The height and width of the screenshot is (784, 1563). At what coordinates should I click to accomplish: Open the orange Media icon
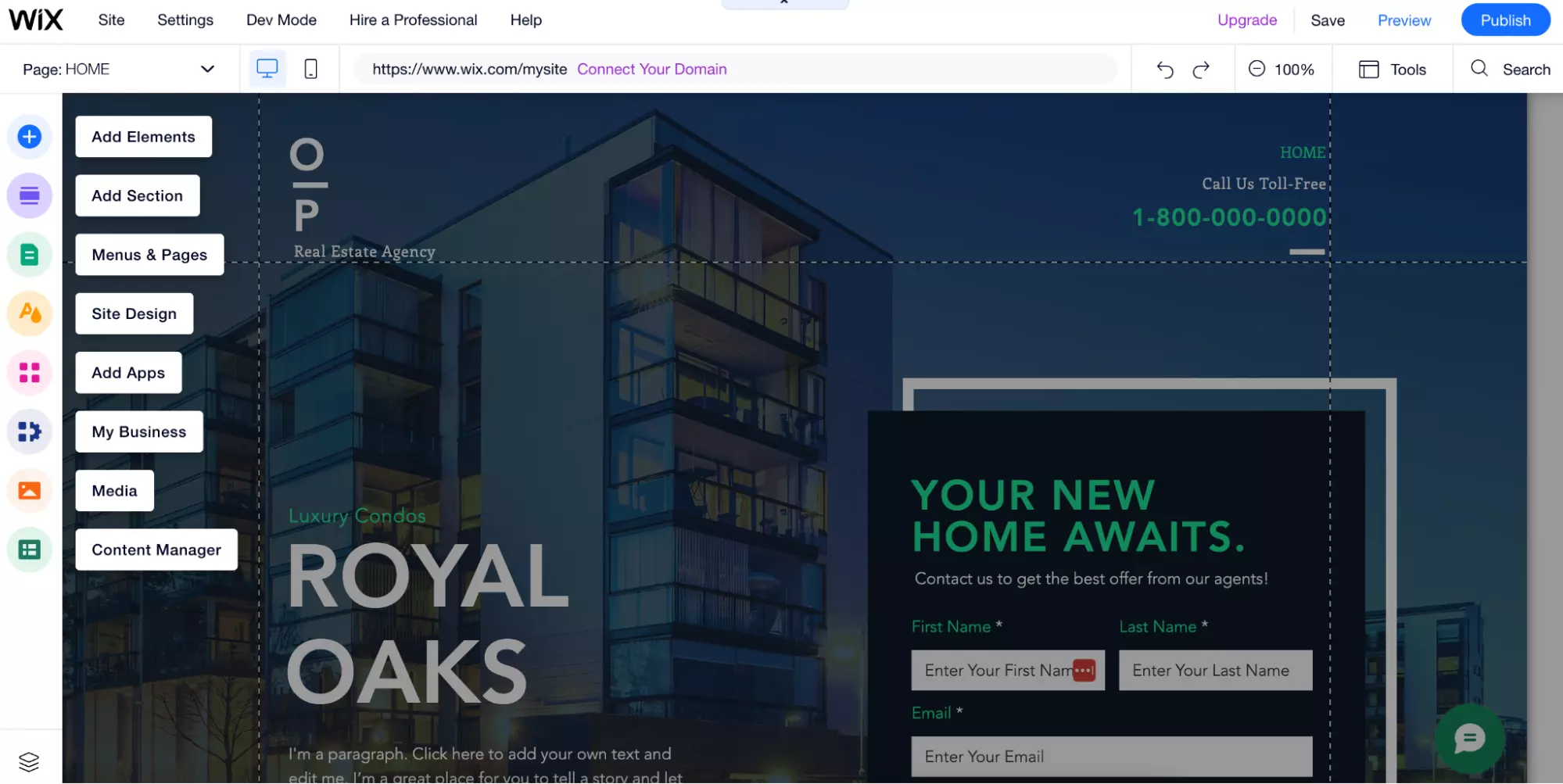pyautogui.click(x=30, y=491)
